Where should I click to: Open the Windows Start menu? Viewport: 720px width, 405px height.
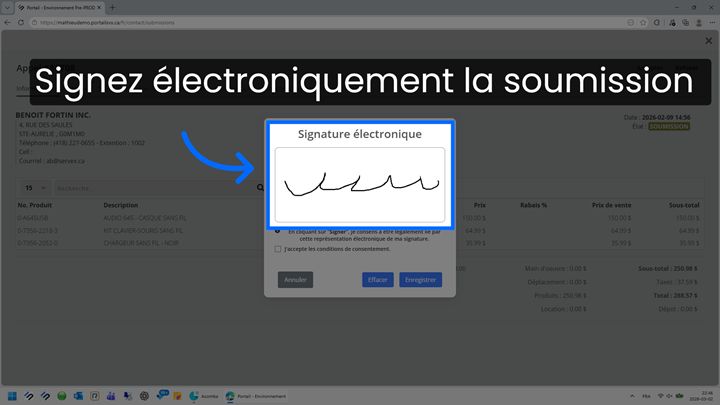[x=12, y=396]
